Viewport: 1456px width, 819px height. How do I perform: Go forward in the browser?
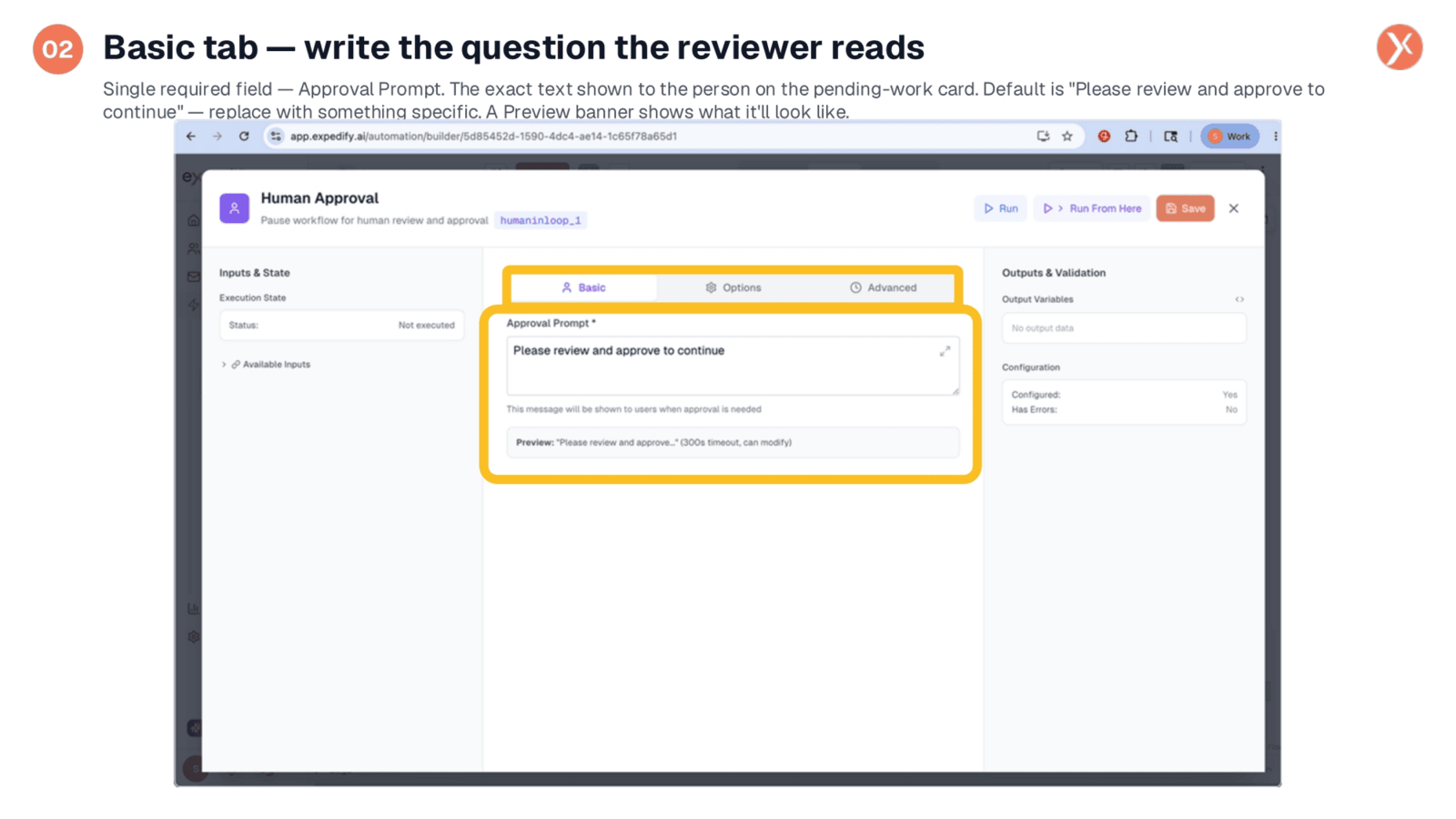tap(217, 136)
